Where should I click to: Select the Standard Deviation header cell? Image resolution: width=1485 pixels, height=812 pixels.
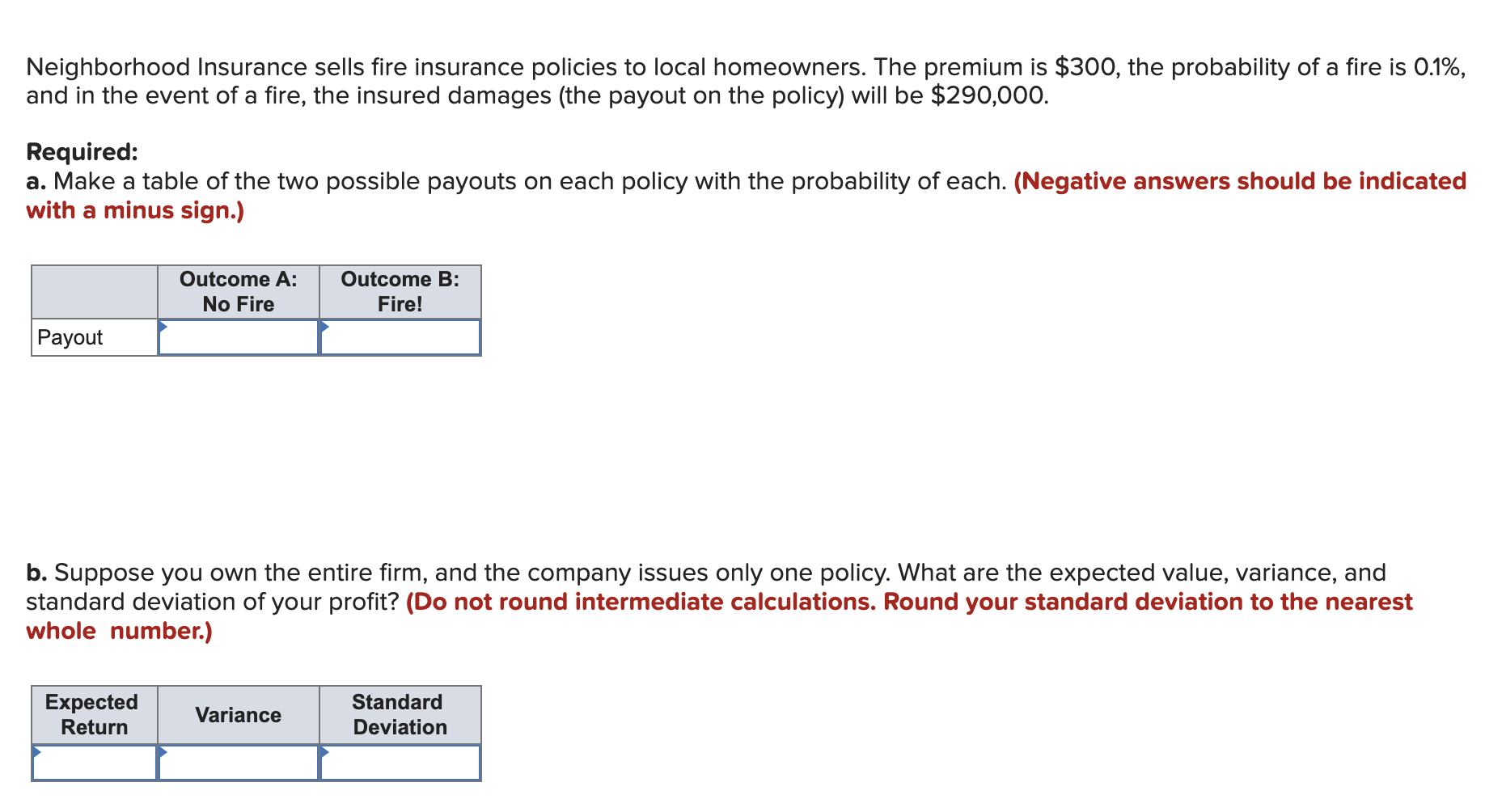[x=400, y=714]
